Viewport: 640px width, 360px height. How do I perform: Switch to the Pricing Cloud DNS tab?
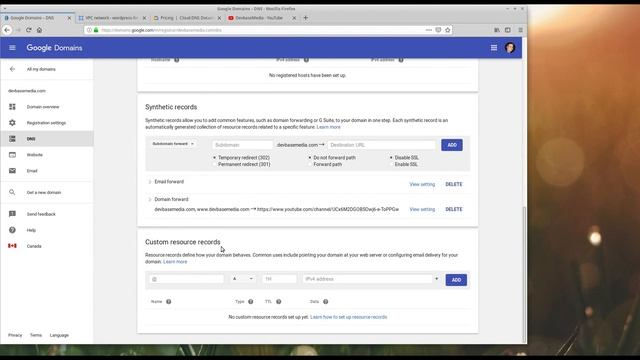tap(187, 18)
